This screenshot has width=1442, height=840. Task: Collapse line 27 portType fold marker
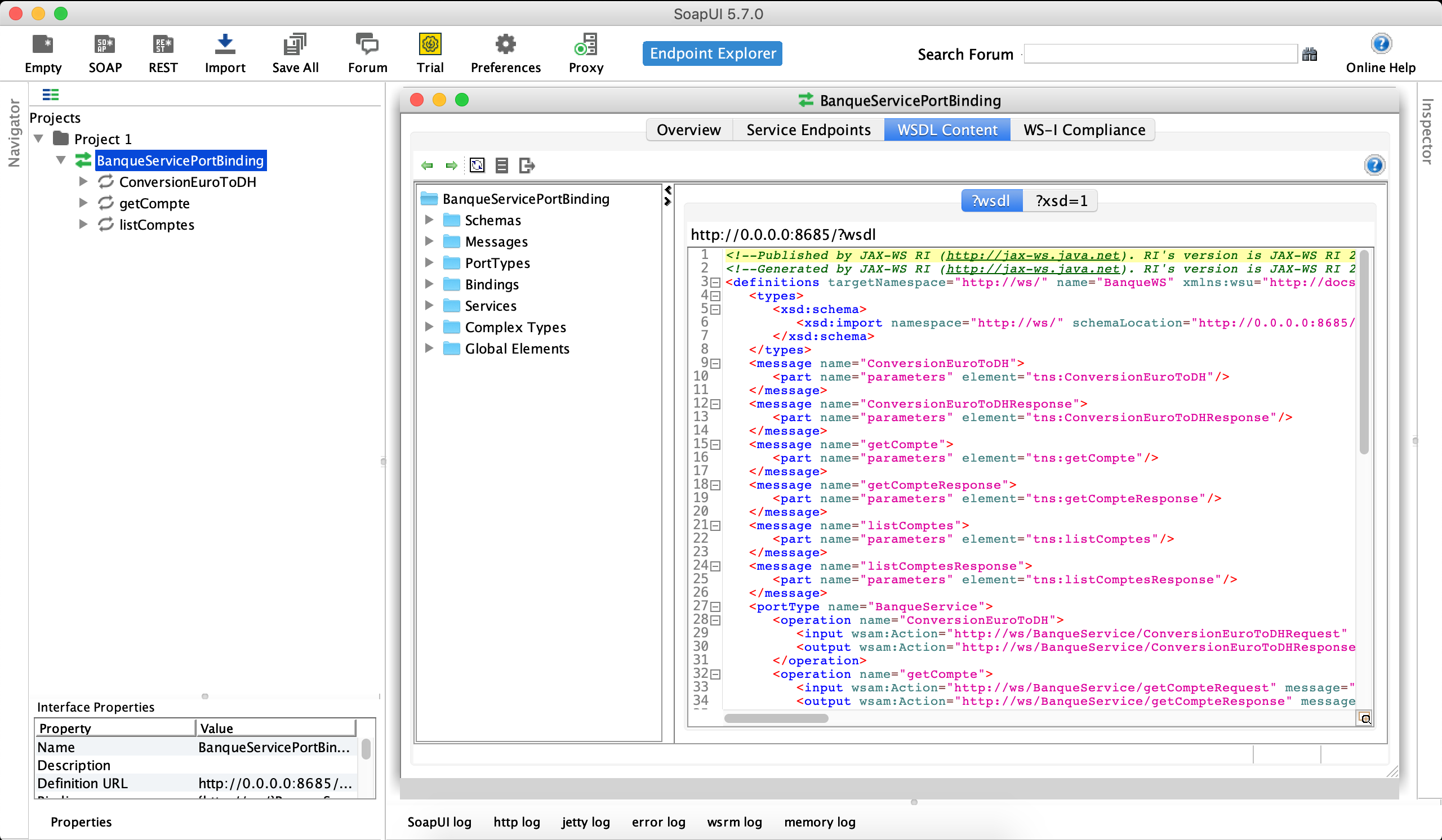[x=715, y=607]
